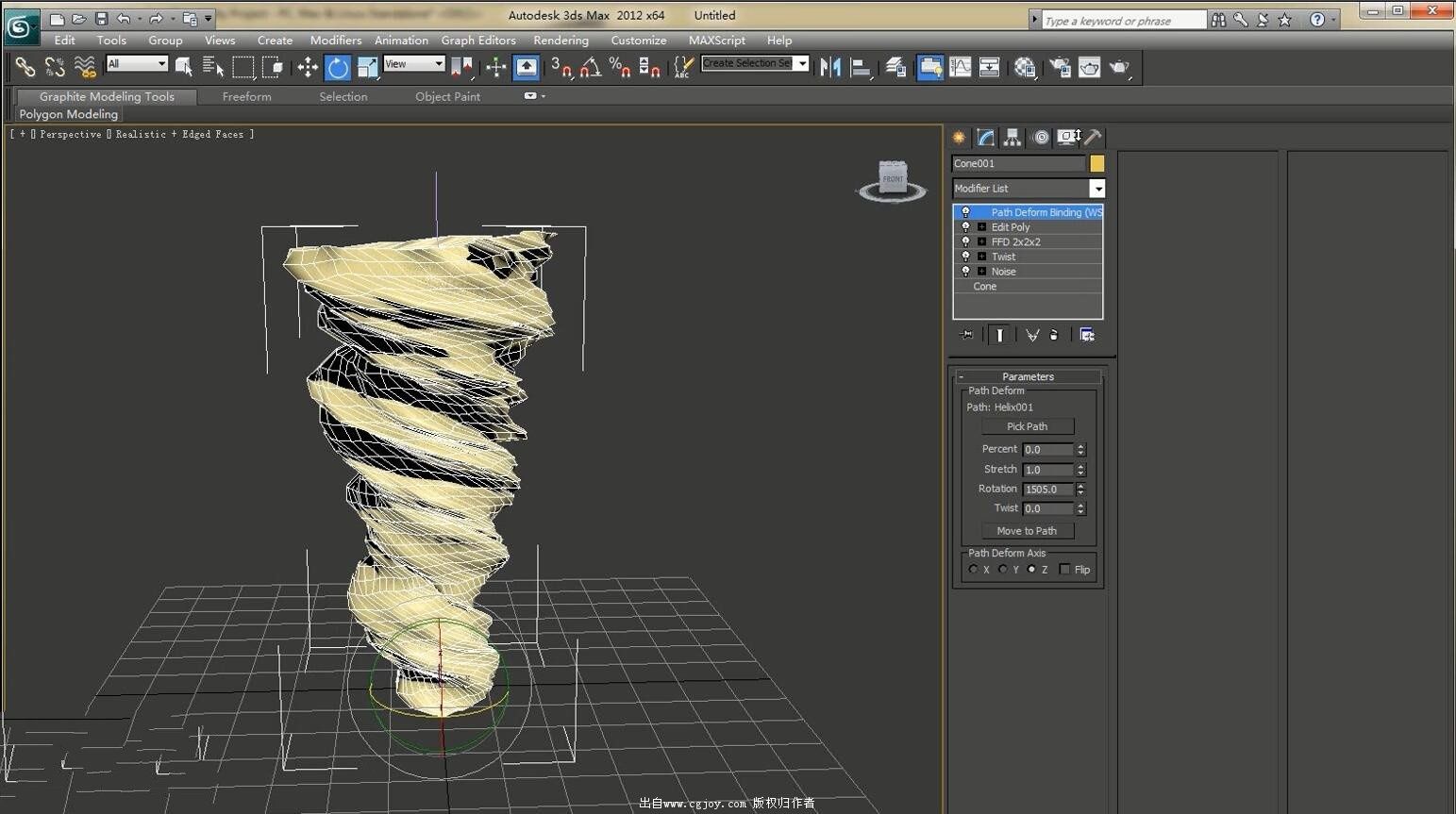Open the Rendering menu

pos(561,41)
